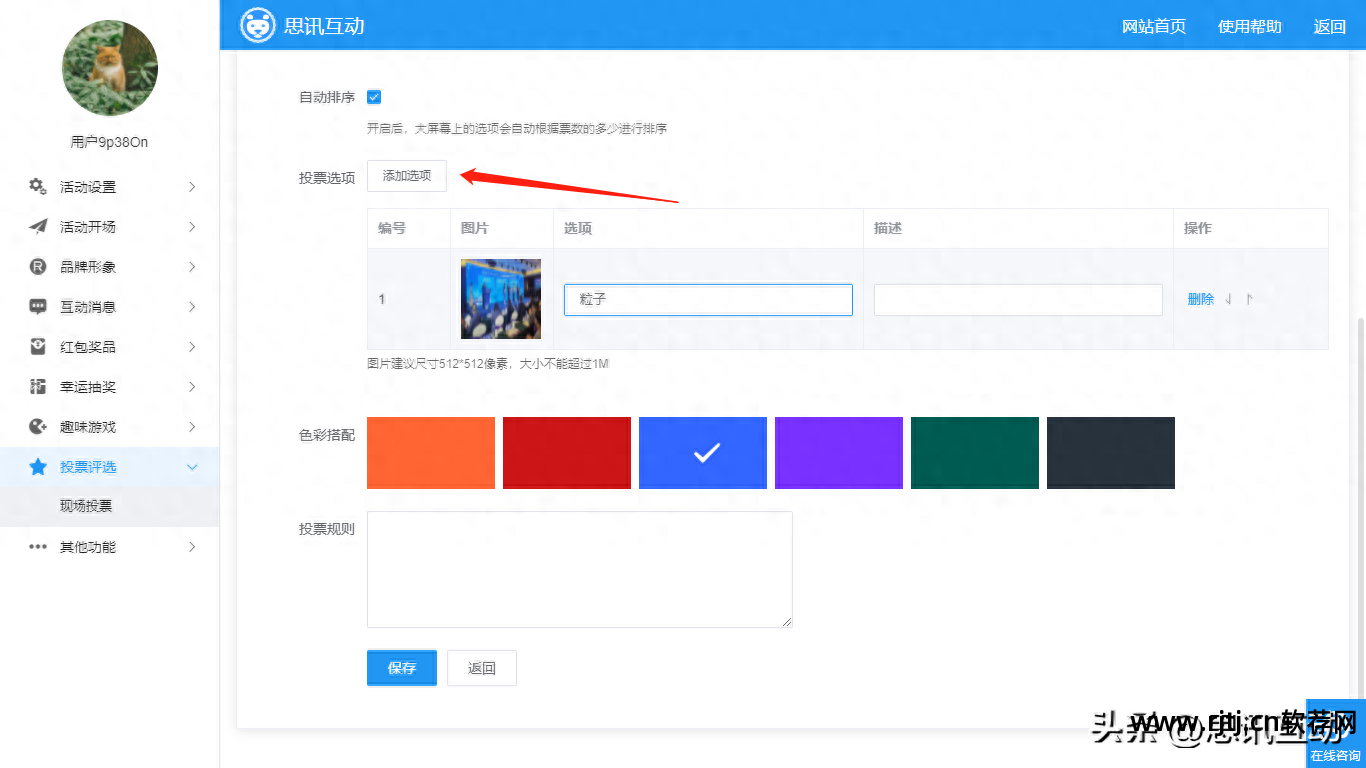Move option 粒子 down using the down arrow
Screen dimensions: 1366x768
(1228, 298)
